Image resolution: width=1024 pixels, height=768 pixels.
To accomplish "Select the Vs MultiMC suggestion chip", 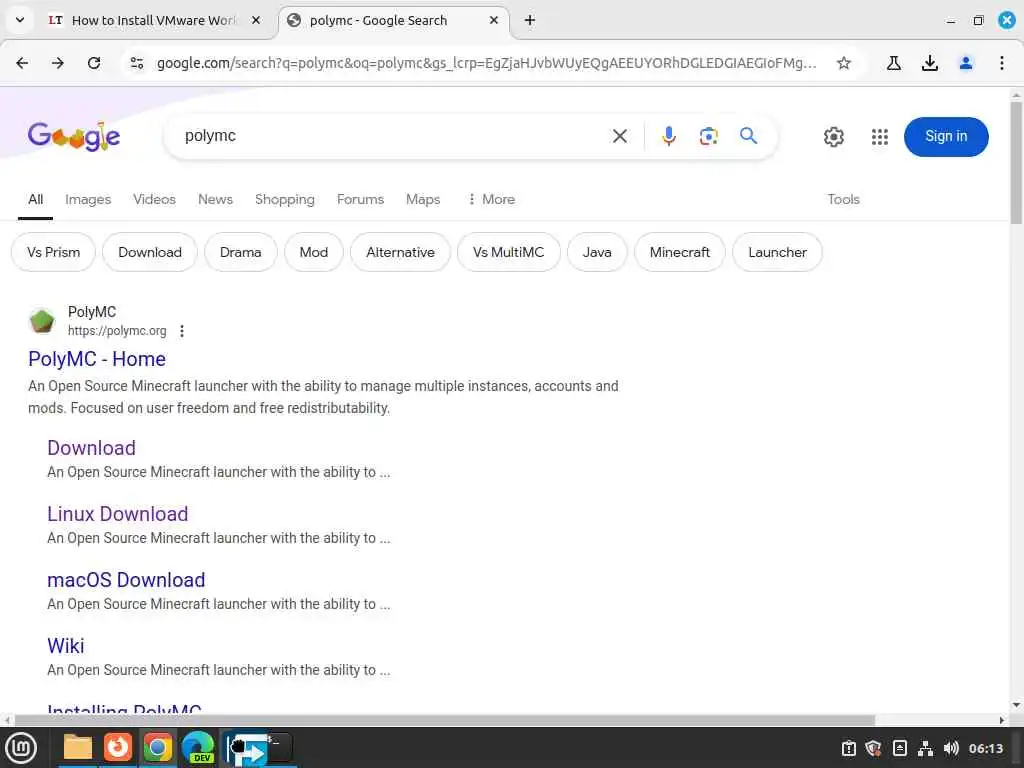I will [x=508, y=252].
